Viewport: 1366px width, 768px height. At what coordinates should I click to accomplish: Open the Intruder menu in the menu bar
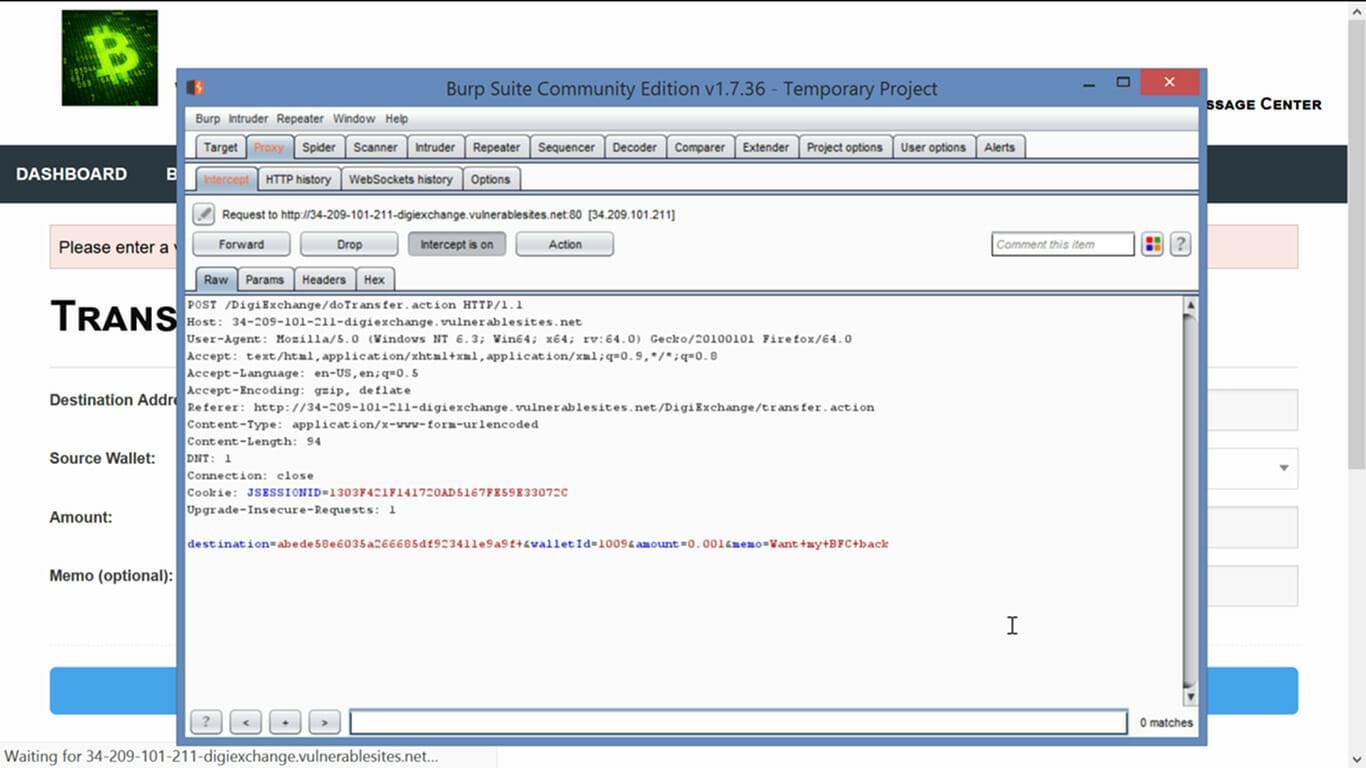click(248, 118)
